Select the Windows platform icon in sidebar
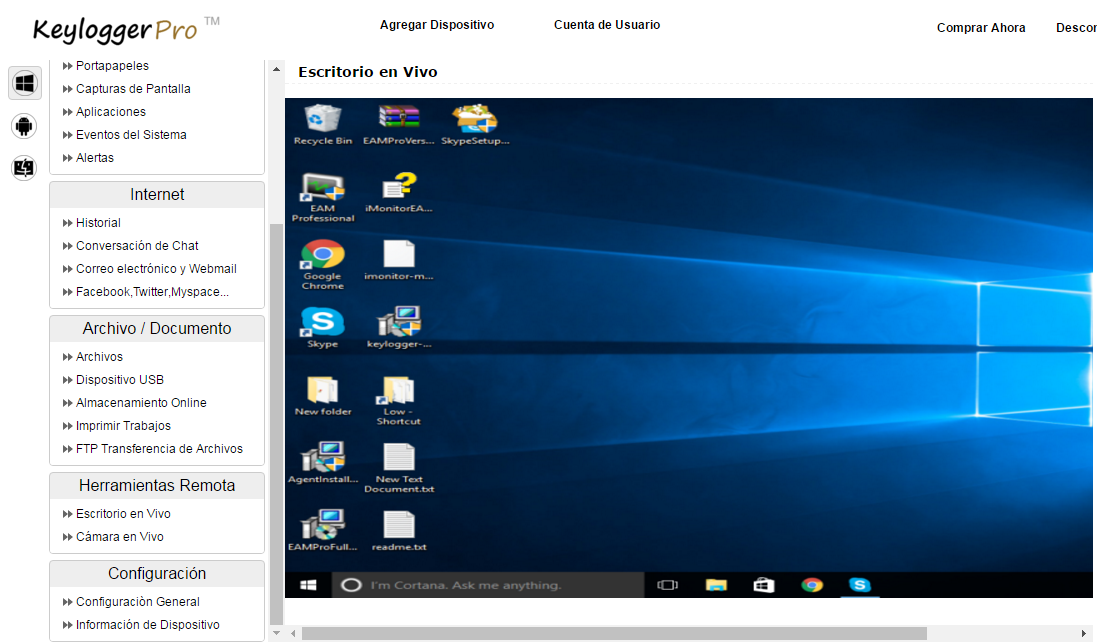 click(x=24, y=83)
